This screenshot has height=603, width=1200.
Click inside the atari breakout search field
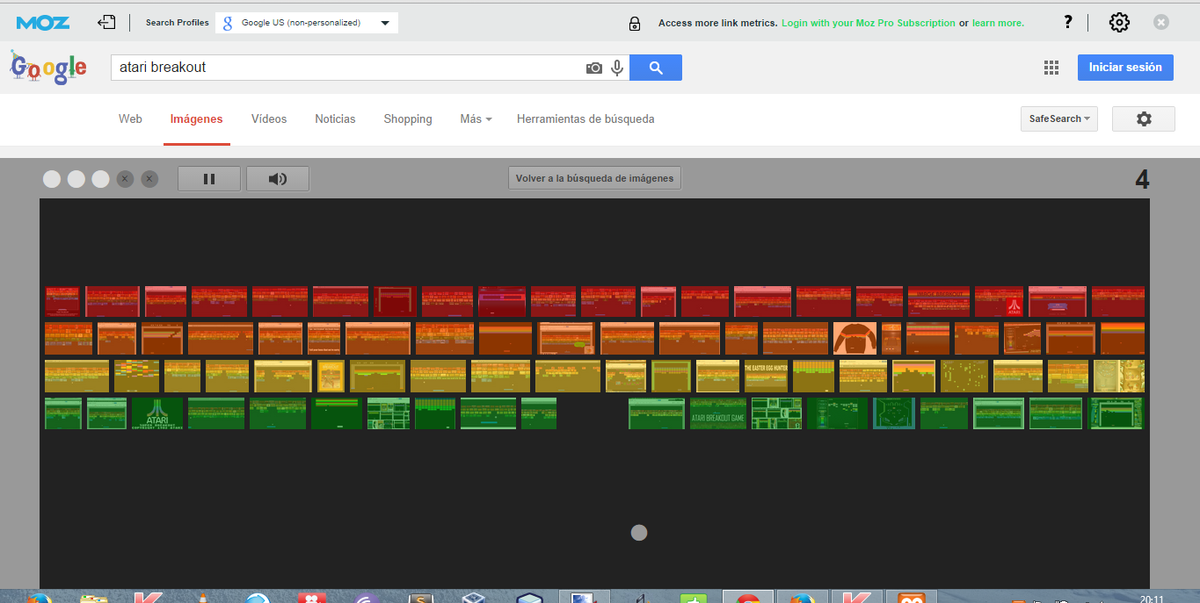coord(300,67)
